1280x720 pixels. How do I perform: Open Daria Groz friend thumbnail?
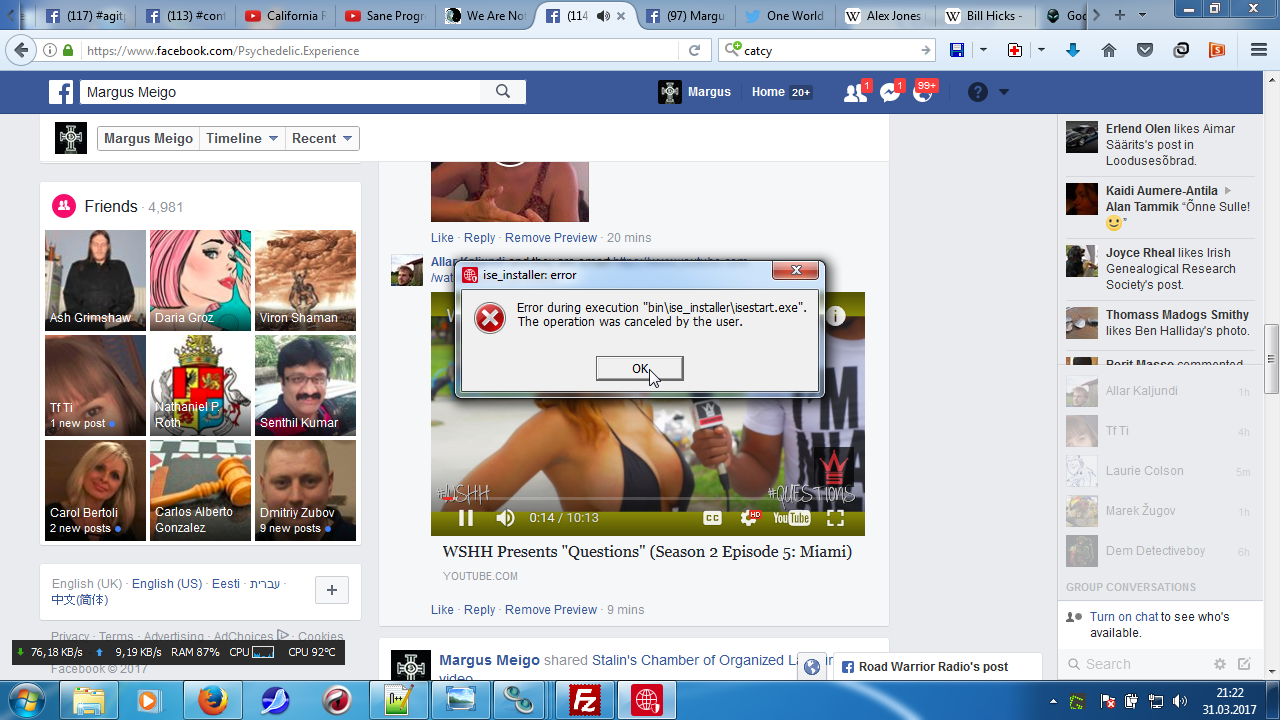click(x=200, y=280)
